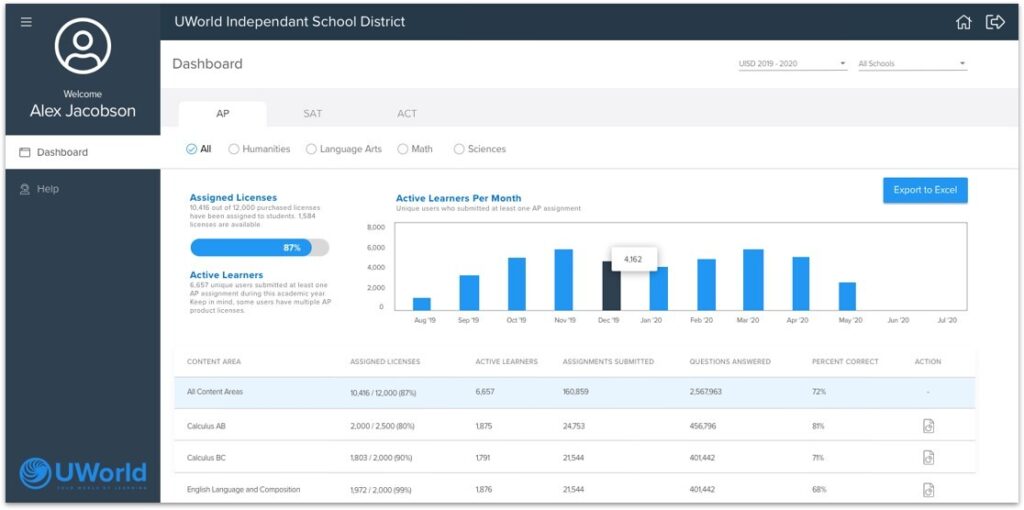Expand the UISD 2019 - 2020 year dropdown
Image resolution: width=1024 pixels, height=510 pixels.
[792, 64]
